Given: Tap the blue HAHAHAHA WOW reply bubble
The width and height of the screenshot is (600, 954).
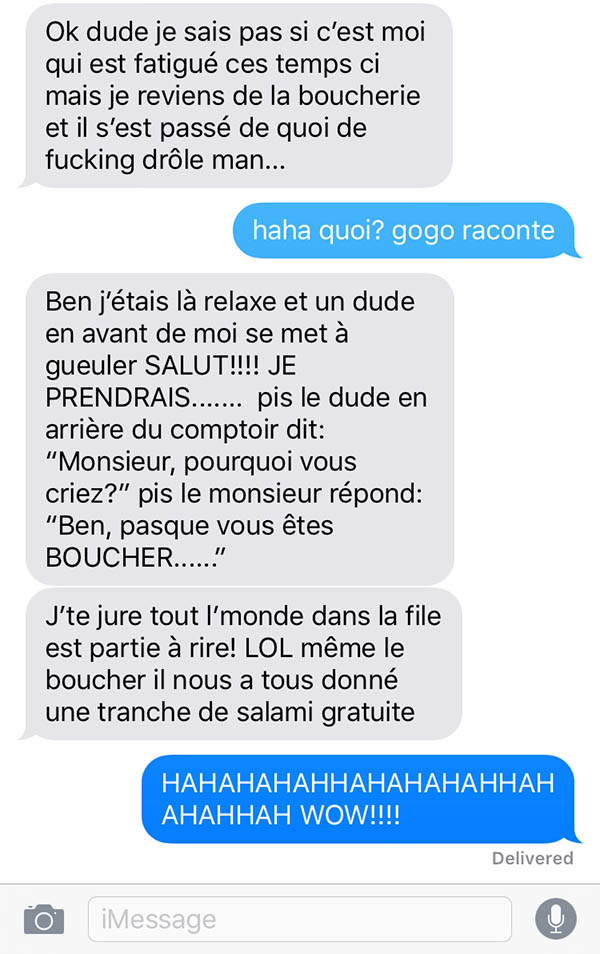Looking at the screenshot, I should point(360,799).
